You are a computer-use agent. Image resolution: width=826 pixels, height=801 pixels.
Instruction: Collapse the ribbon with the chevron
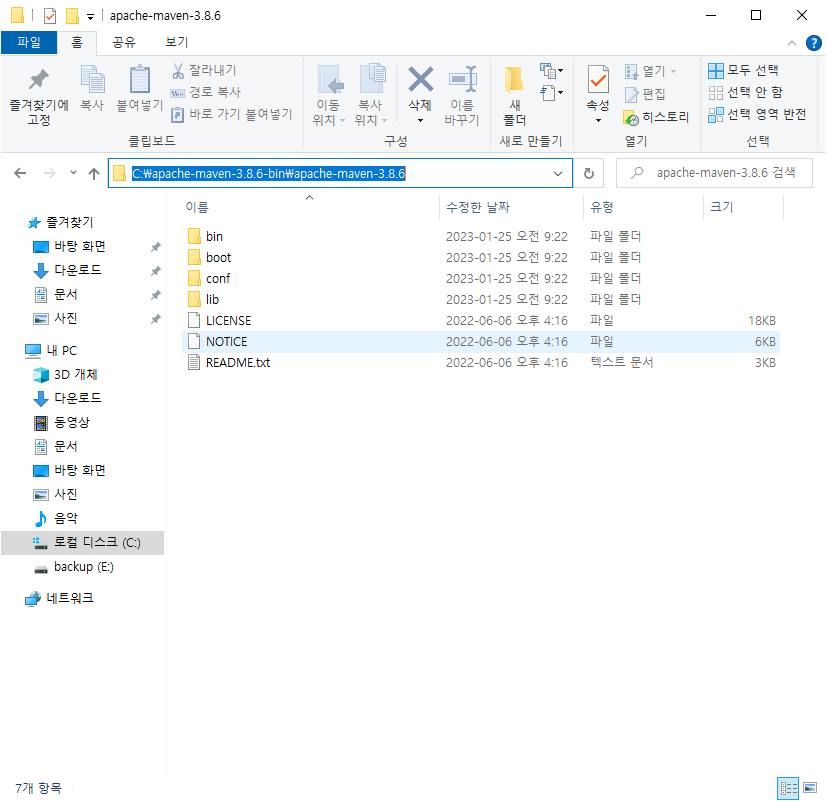point(792,43)
